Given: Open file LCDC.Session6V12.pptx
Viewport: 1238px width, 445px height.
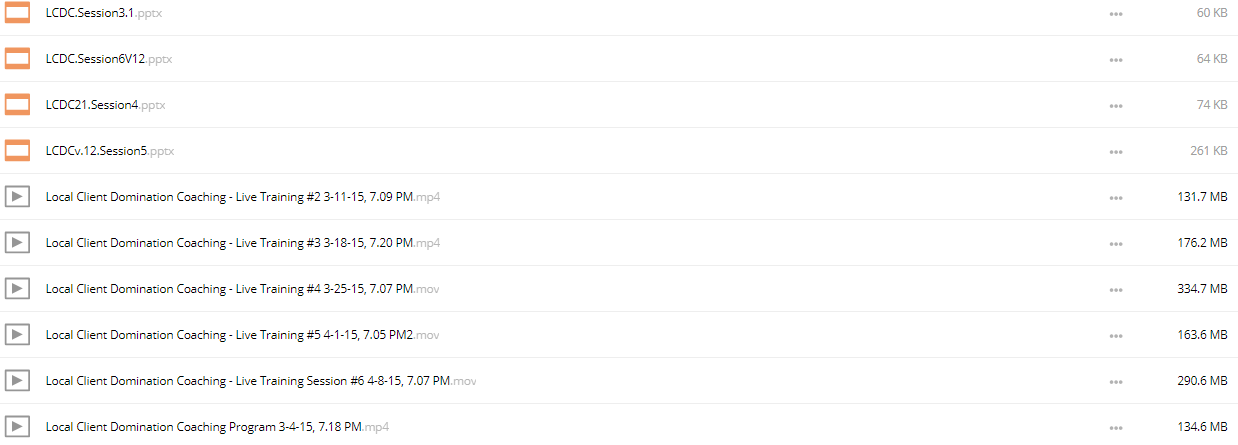Looking at the screenshot, I should coord(109,59).
